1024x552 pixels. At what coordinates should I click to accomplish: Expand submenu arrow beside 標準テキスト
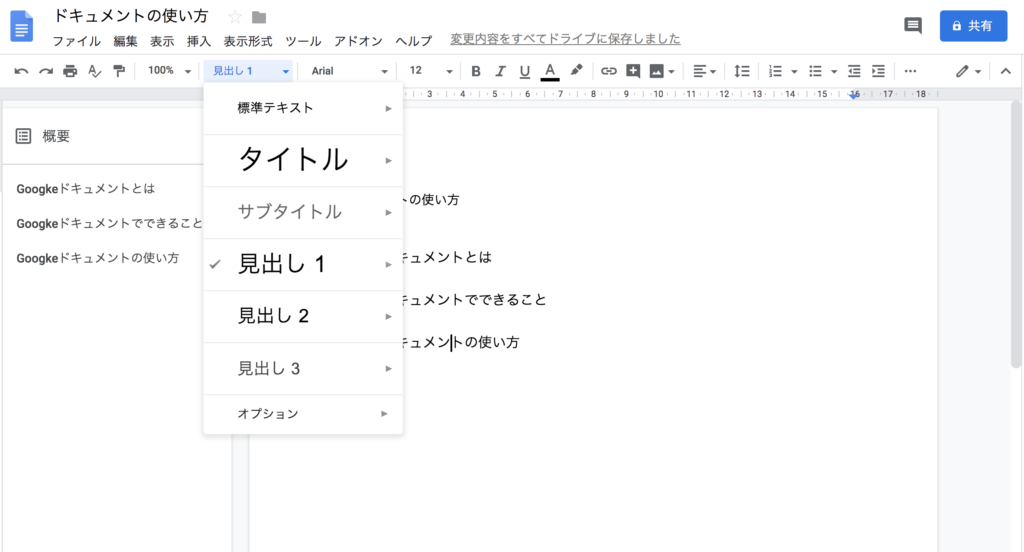(x=389, y=108)
